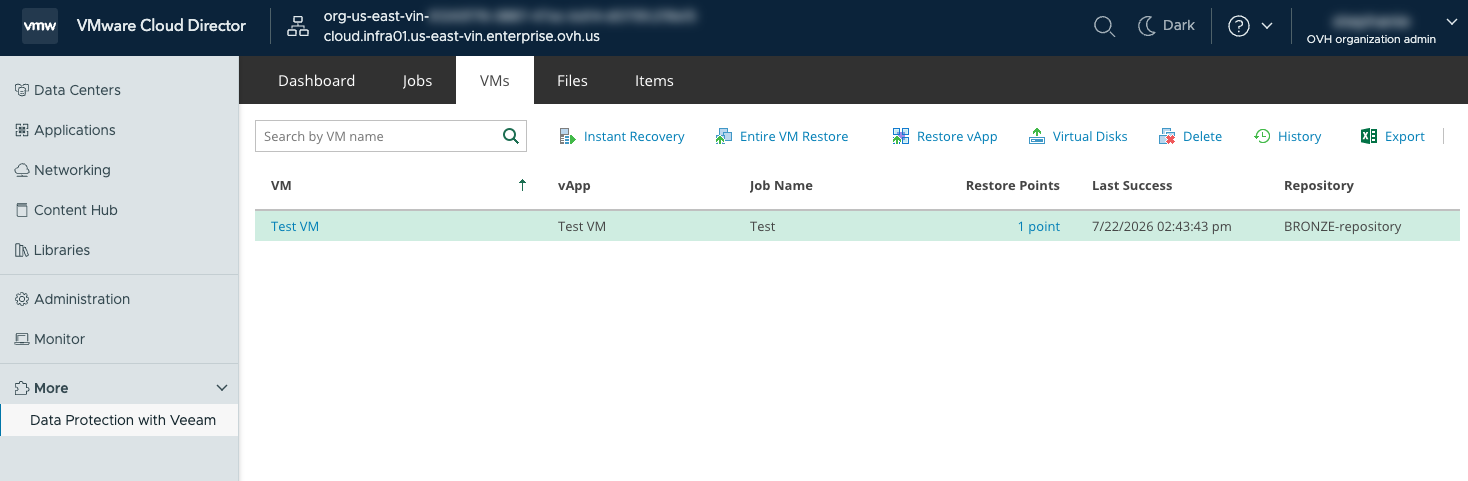
Task: Select Data Protection with Veeam
Action: click(120, 420)
